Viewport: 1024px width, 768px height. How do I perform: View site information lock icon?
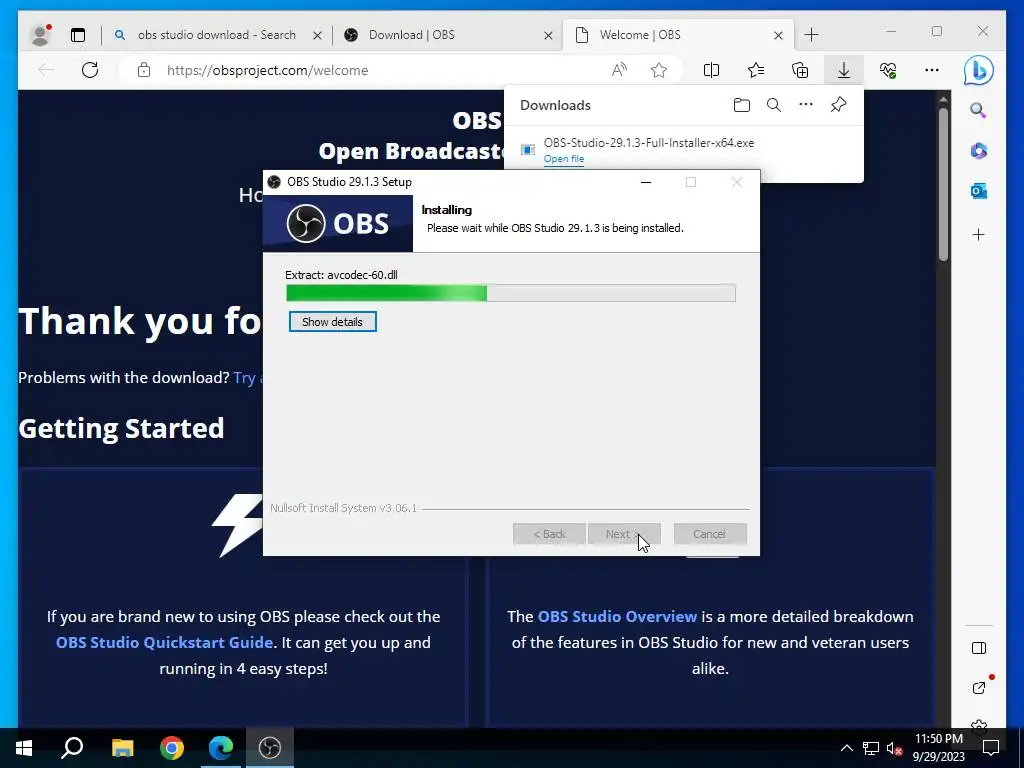coord(144,70)
